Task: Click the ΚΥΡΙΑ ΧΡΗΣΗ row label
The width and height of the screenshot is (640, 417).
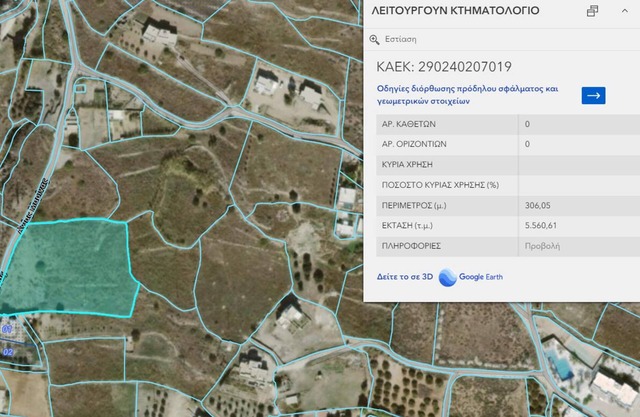Action: [x=408, y=164]
